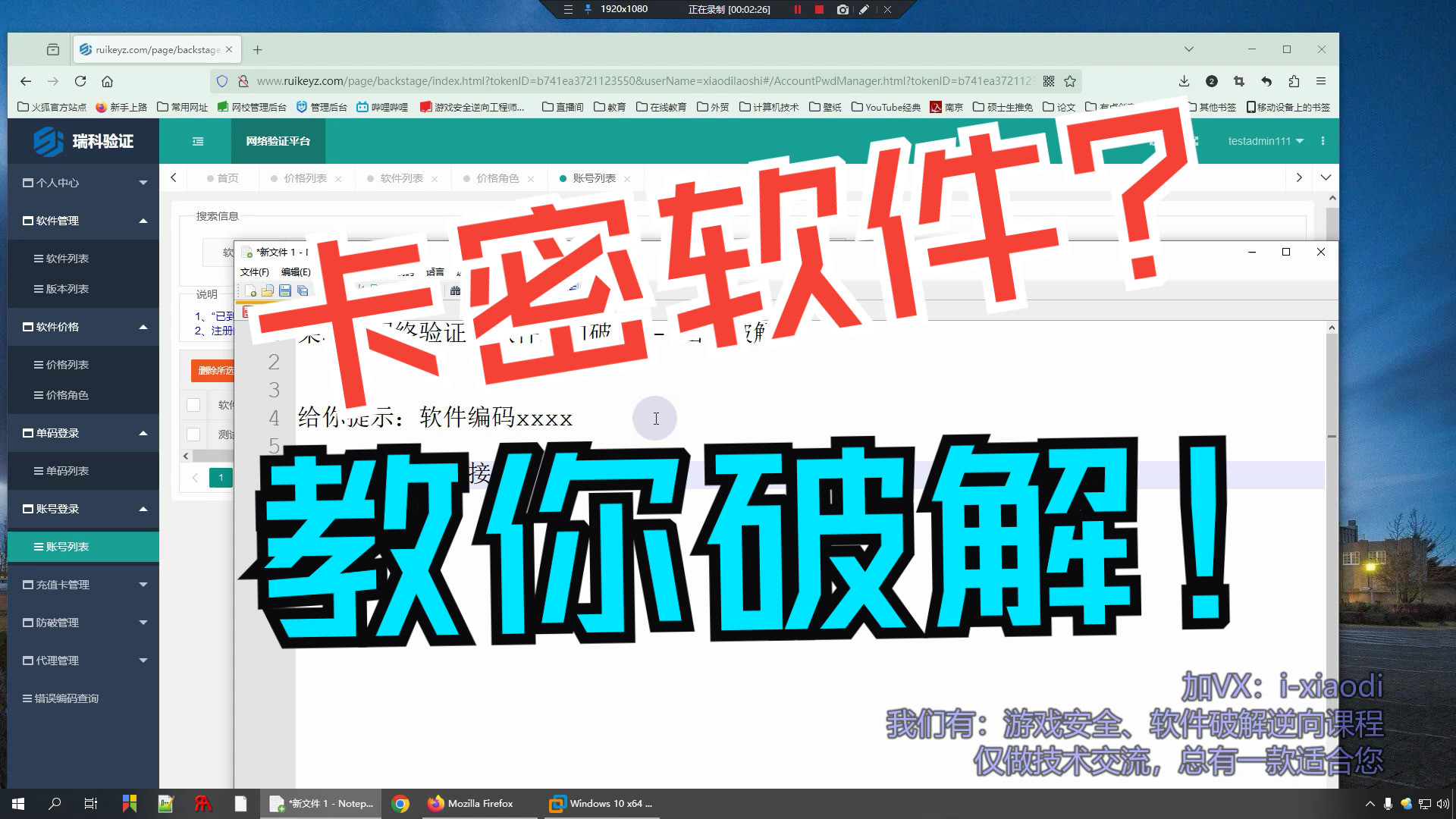Open the more options dots beside testadmin111

pos(1323,141)
